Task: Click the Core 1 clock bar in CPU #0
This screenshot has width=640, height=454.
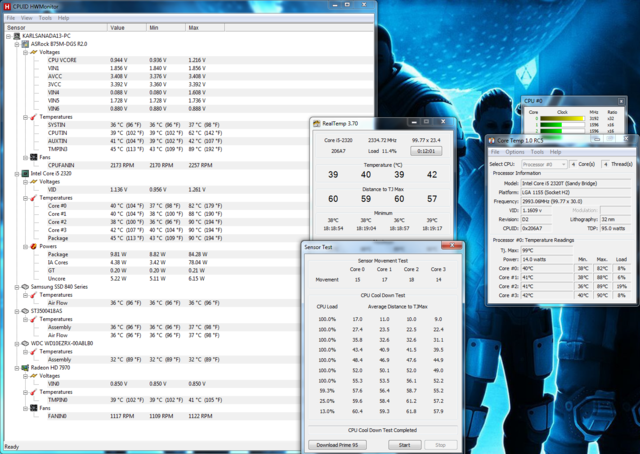Action: coord(562,125)
